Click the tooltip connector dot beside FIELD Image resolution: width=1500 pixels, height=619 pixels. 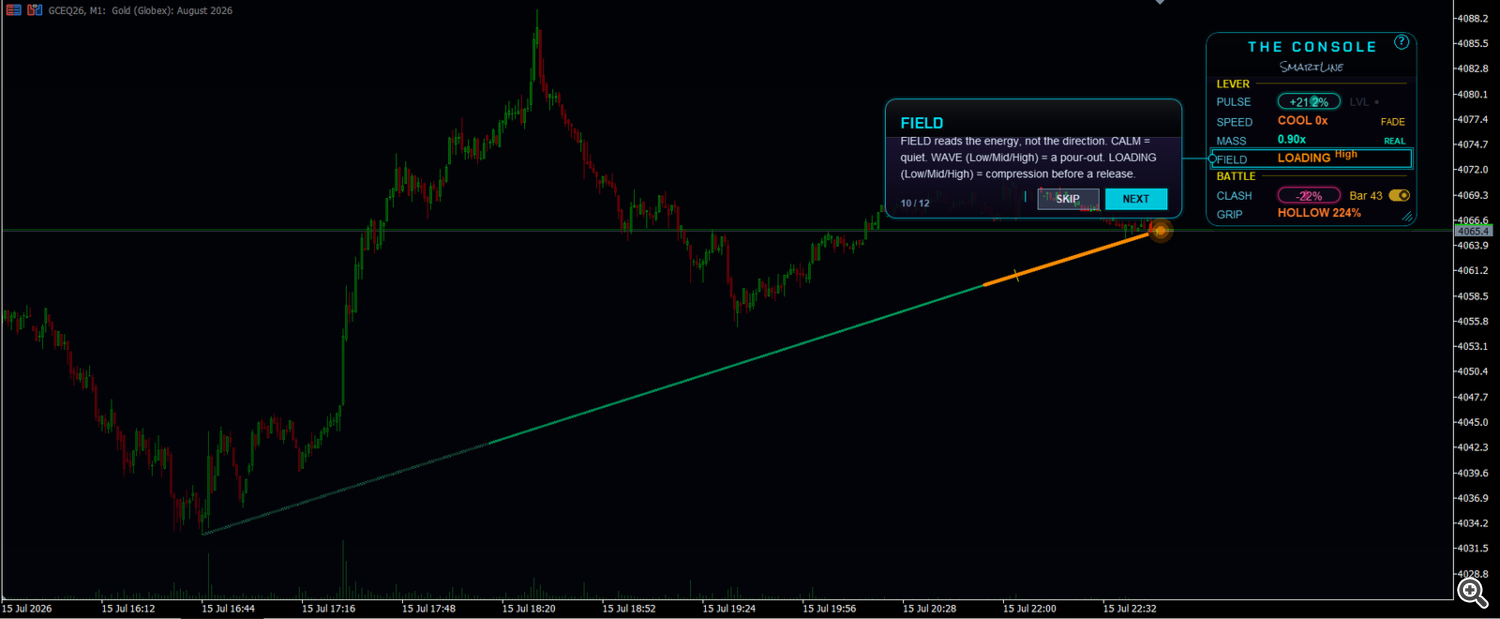pos(1212,159)
